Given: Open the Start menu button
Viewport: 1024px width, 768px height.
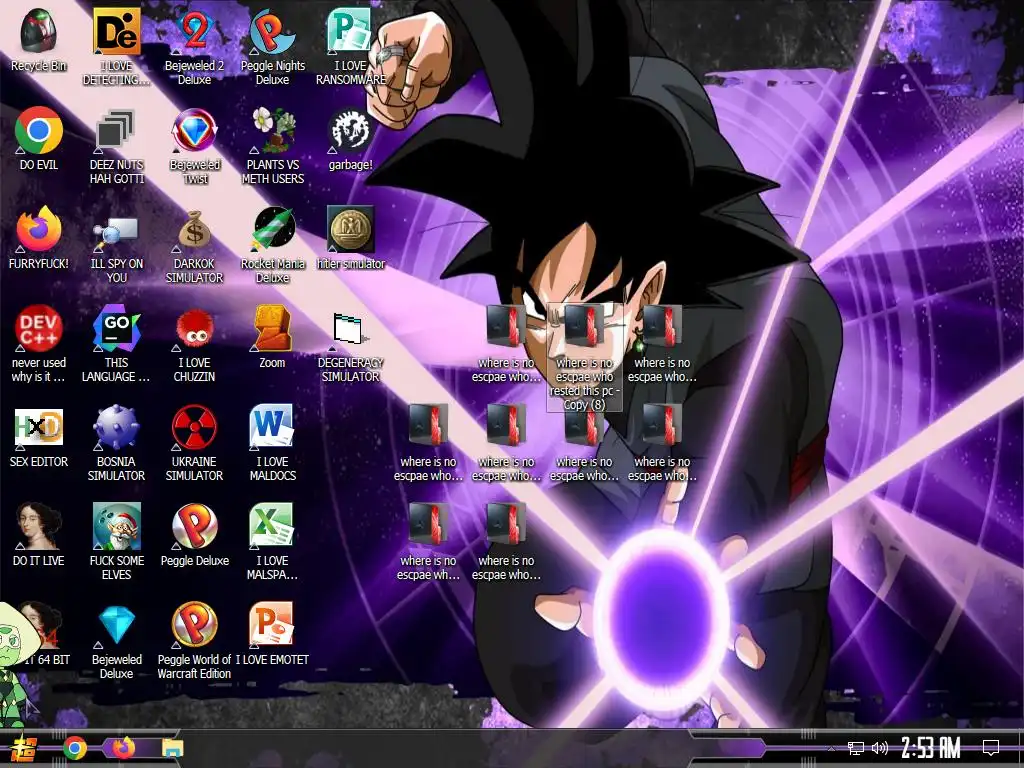Looking at the screenshot, I should [x=25, y=748].
